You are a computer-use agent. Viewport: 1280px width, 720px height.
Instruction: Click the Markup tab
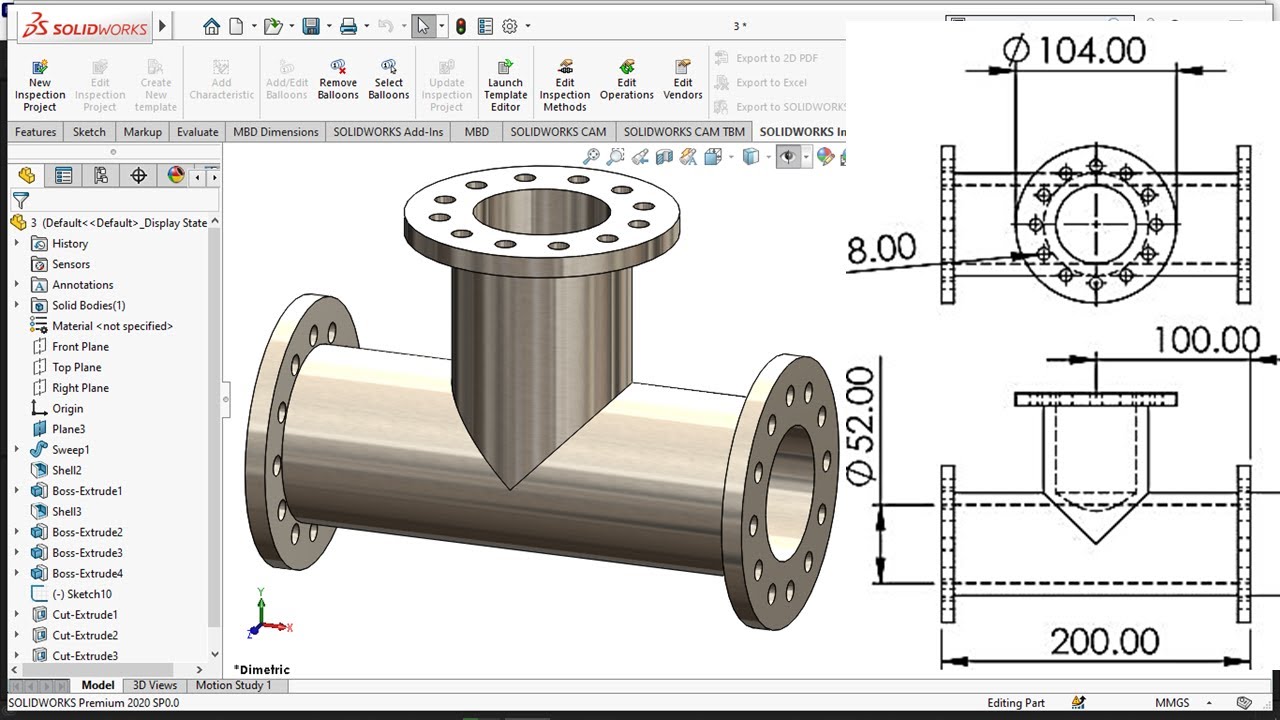[142, 132]
